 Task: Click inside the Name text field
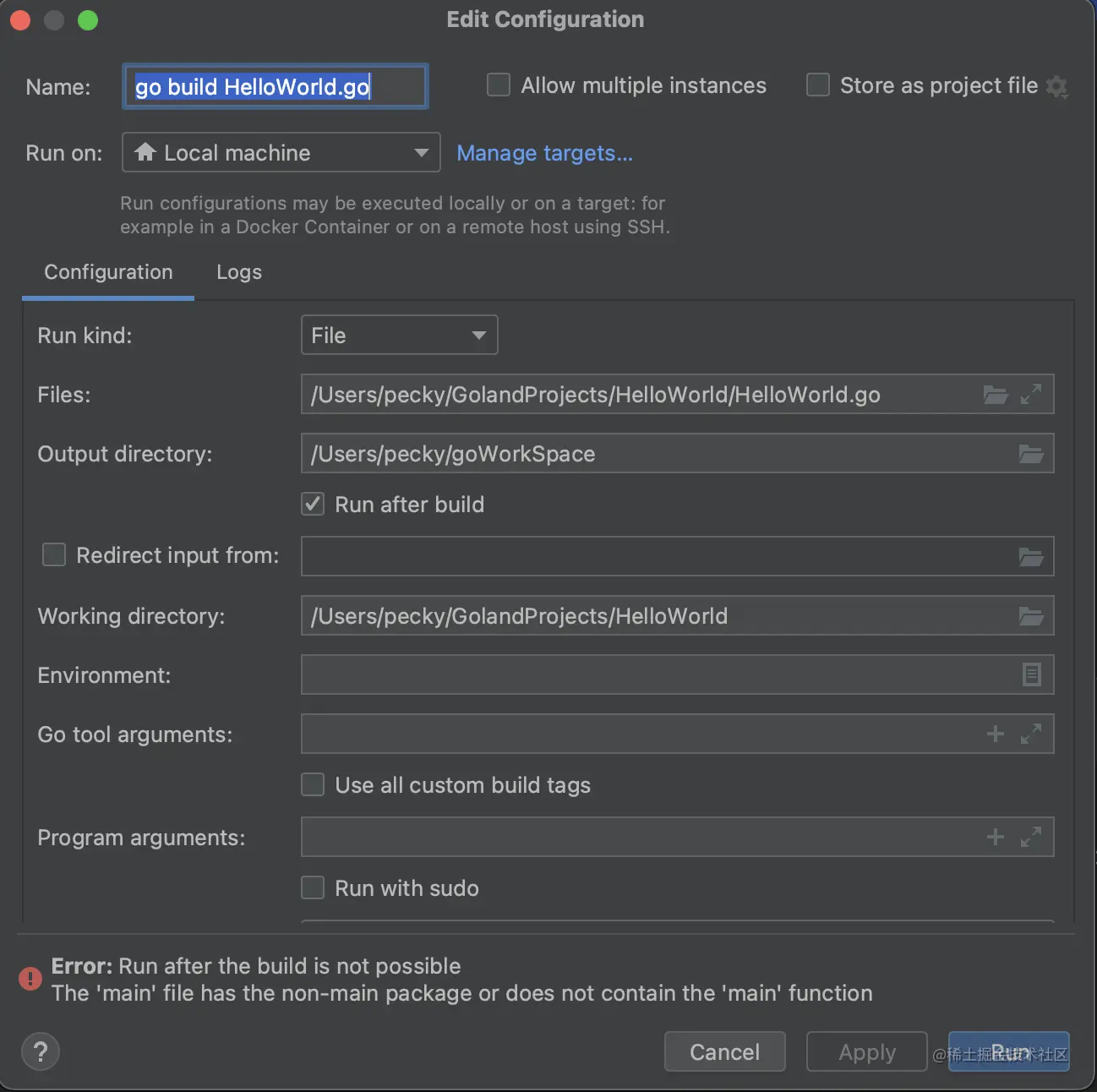point(275,87)
